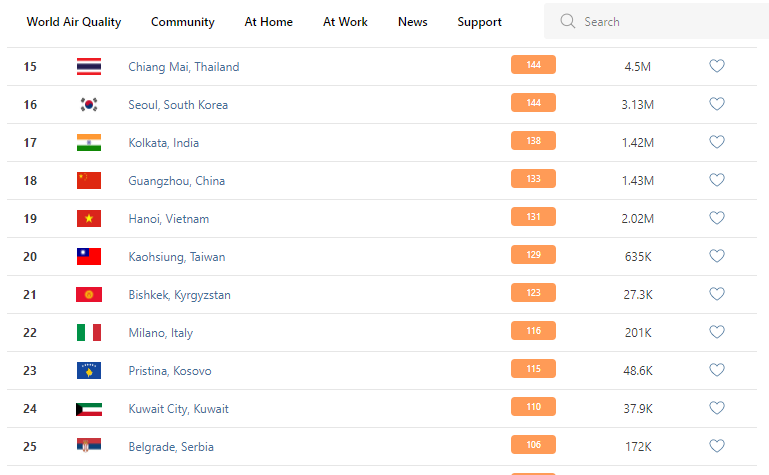Screen dimensions: 769x475
Task: Click the Taiwan flag icon
Action: pos(89,257)
